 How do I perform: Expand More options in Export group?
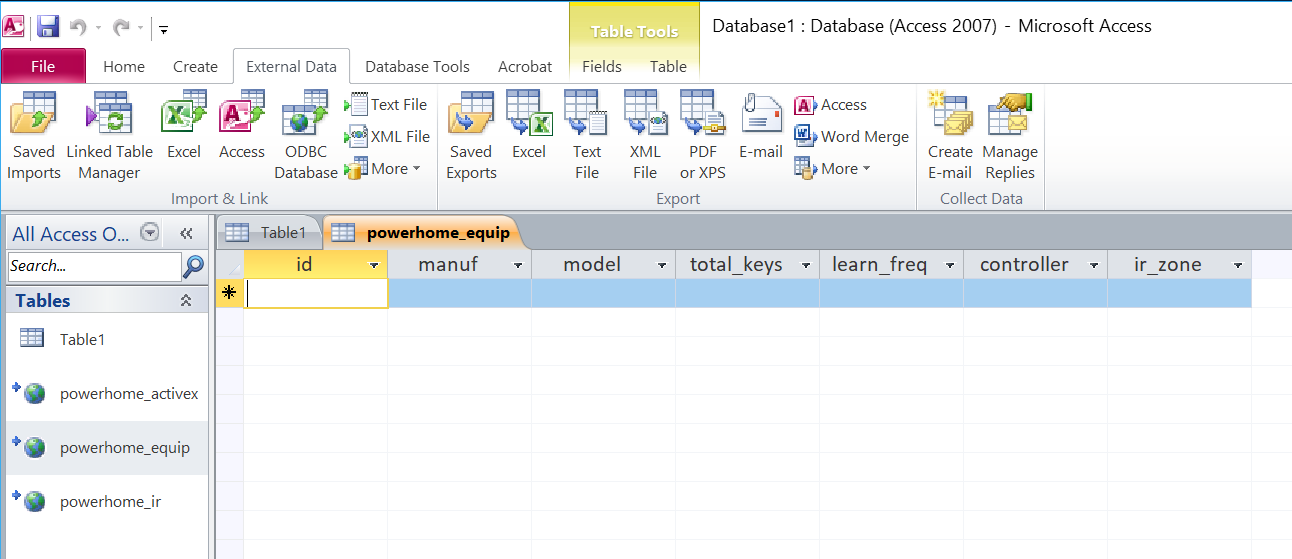click(x=833, y=168)
